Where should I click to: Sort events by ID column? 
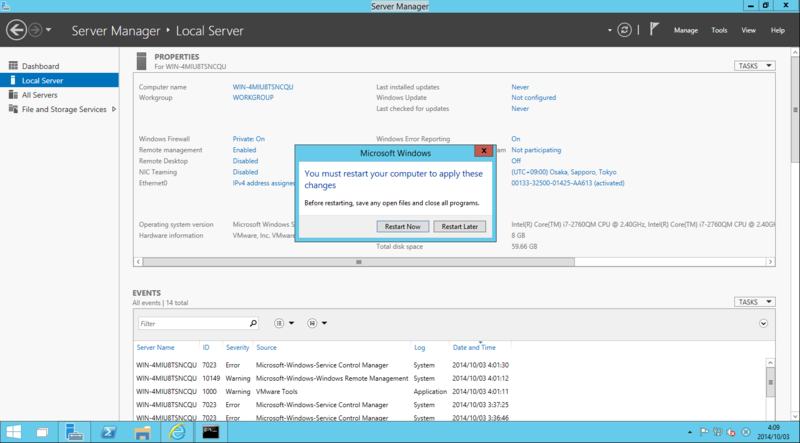tap(206, 348)
